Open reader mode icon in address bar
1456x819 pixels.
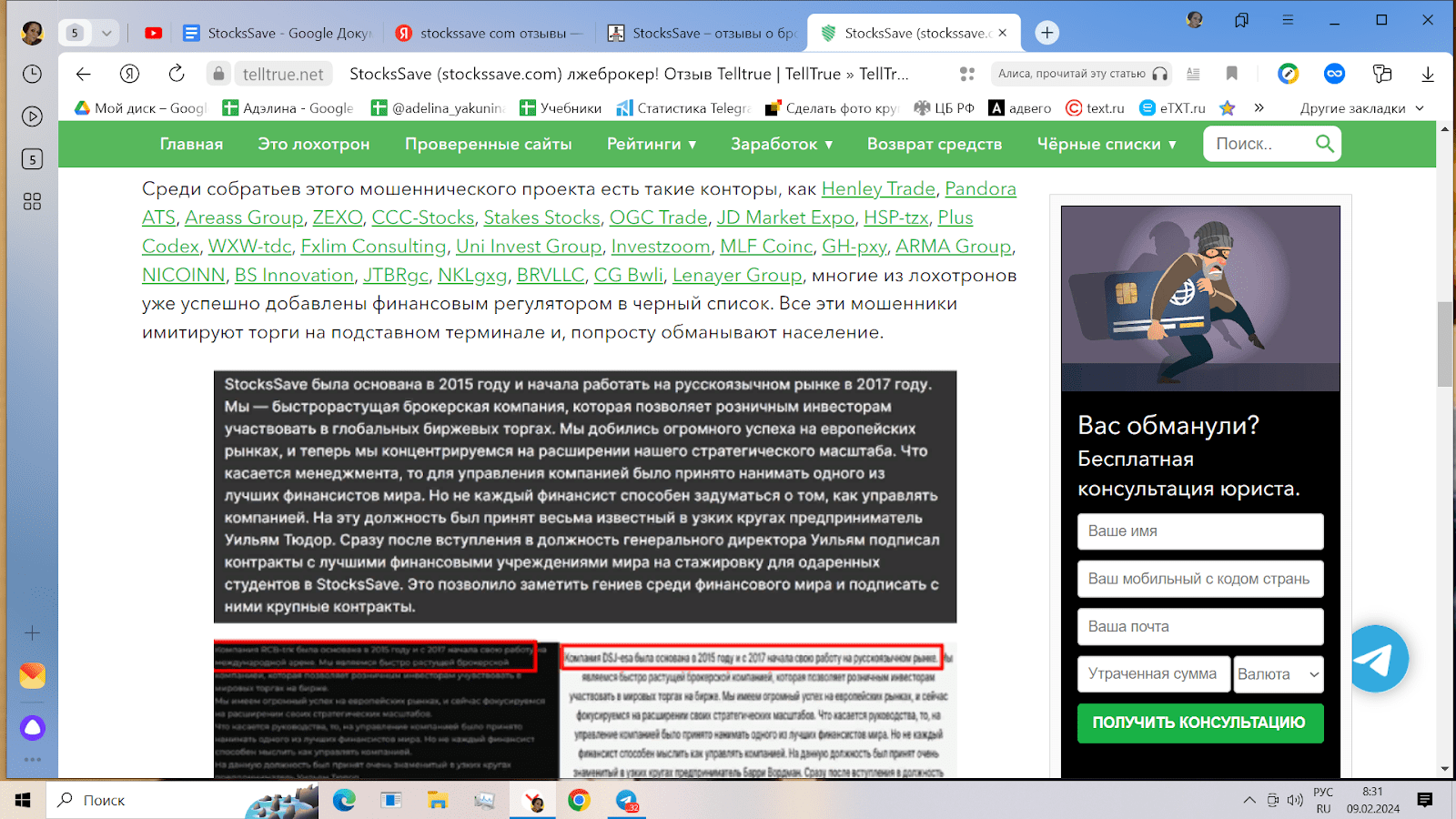click(1193, 74)
